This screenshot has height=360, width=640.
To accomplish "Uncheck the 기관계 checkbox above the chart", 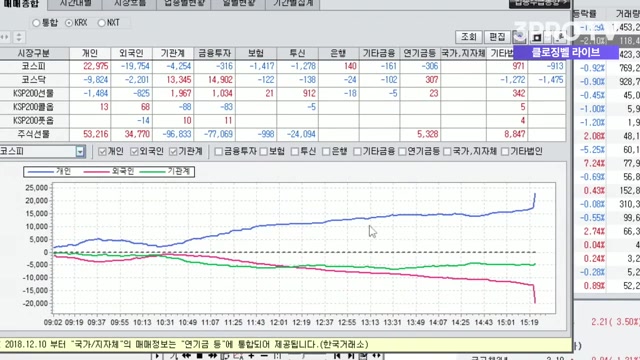I will pyautogui.click(x=173, y=151).
